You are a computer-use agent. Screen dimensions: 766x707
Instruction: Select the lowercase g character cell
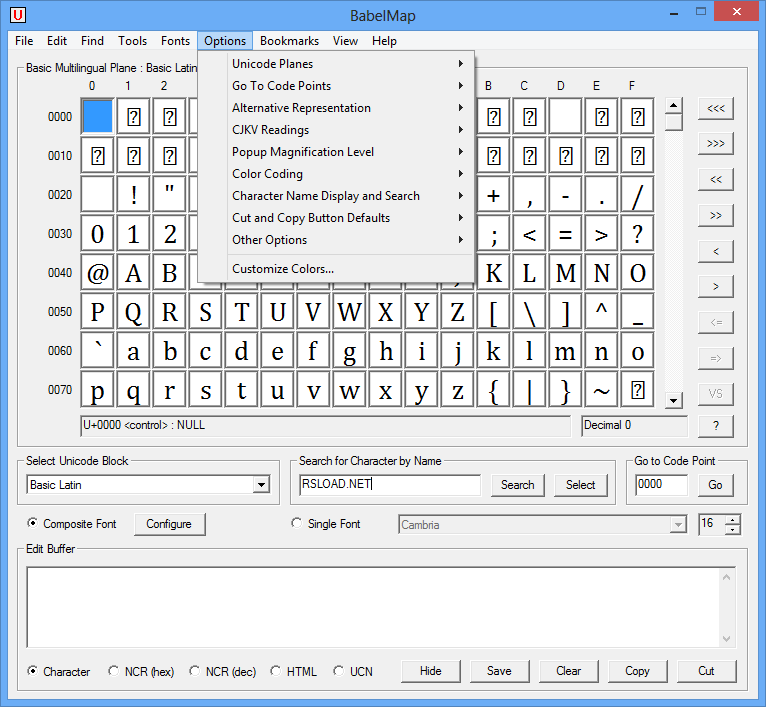349,351
